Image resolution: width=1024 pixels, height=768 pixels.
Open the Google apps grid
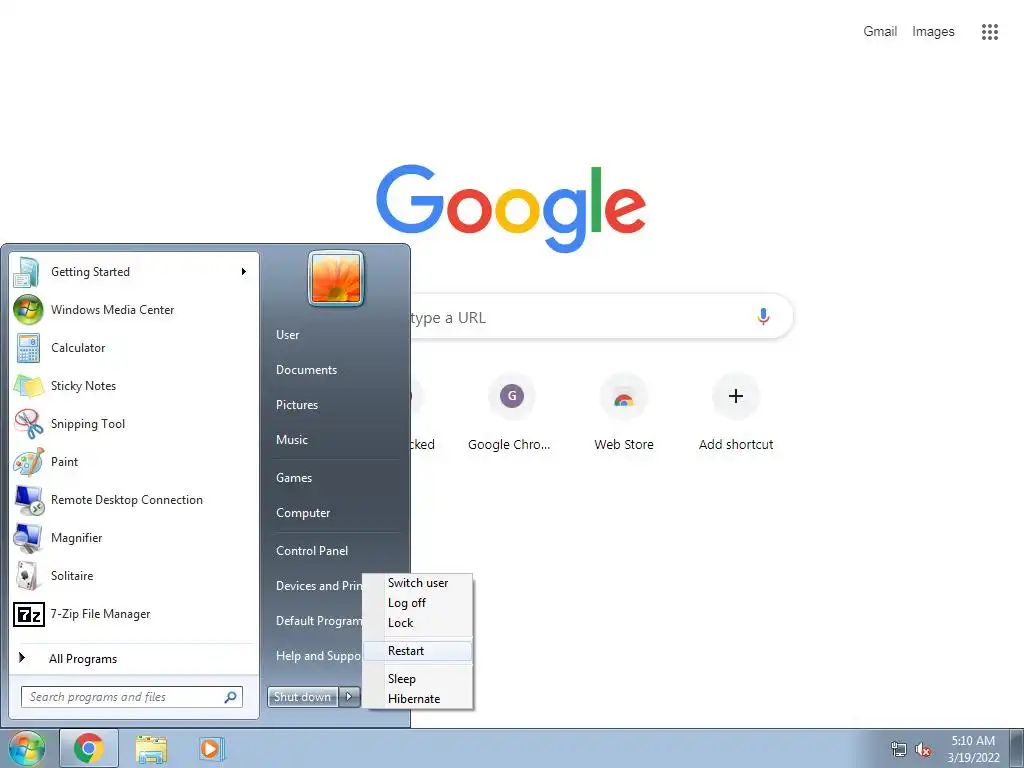[989, 31]
